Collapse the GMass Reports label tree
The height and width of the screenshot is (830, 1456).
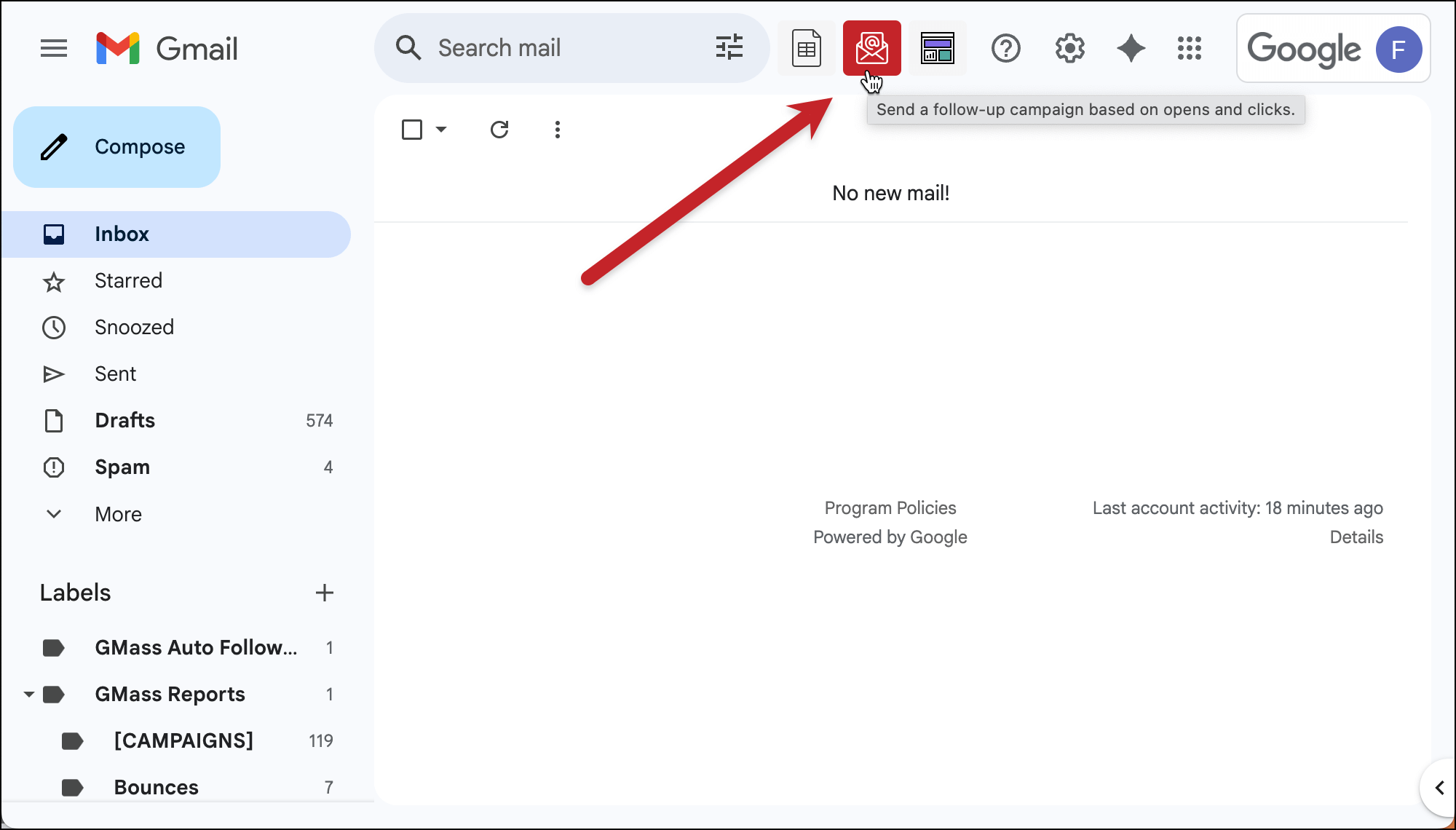point(28,695)
